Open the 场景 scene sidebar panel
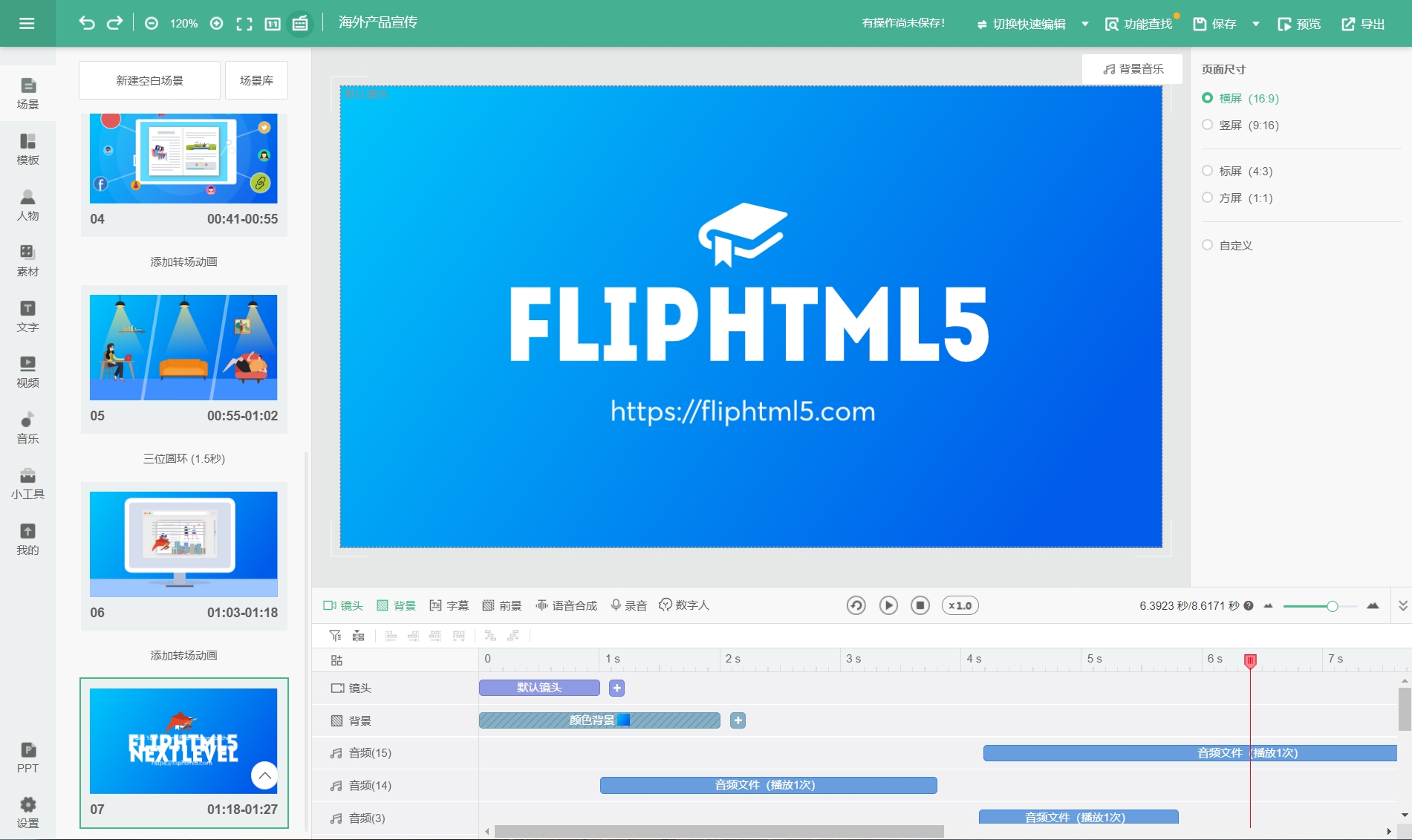 [x=27, y=94]
